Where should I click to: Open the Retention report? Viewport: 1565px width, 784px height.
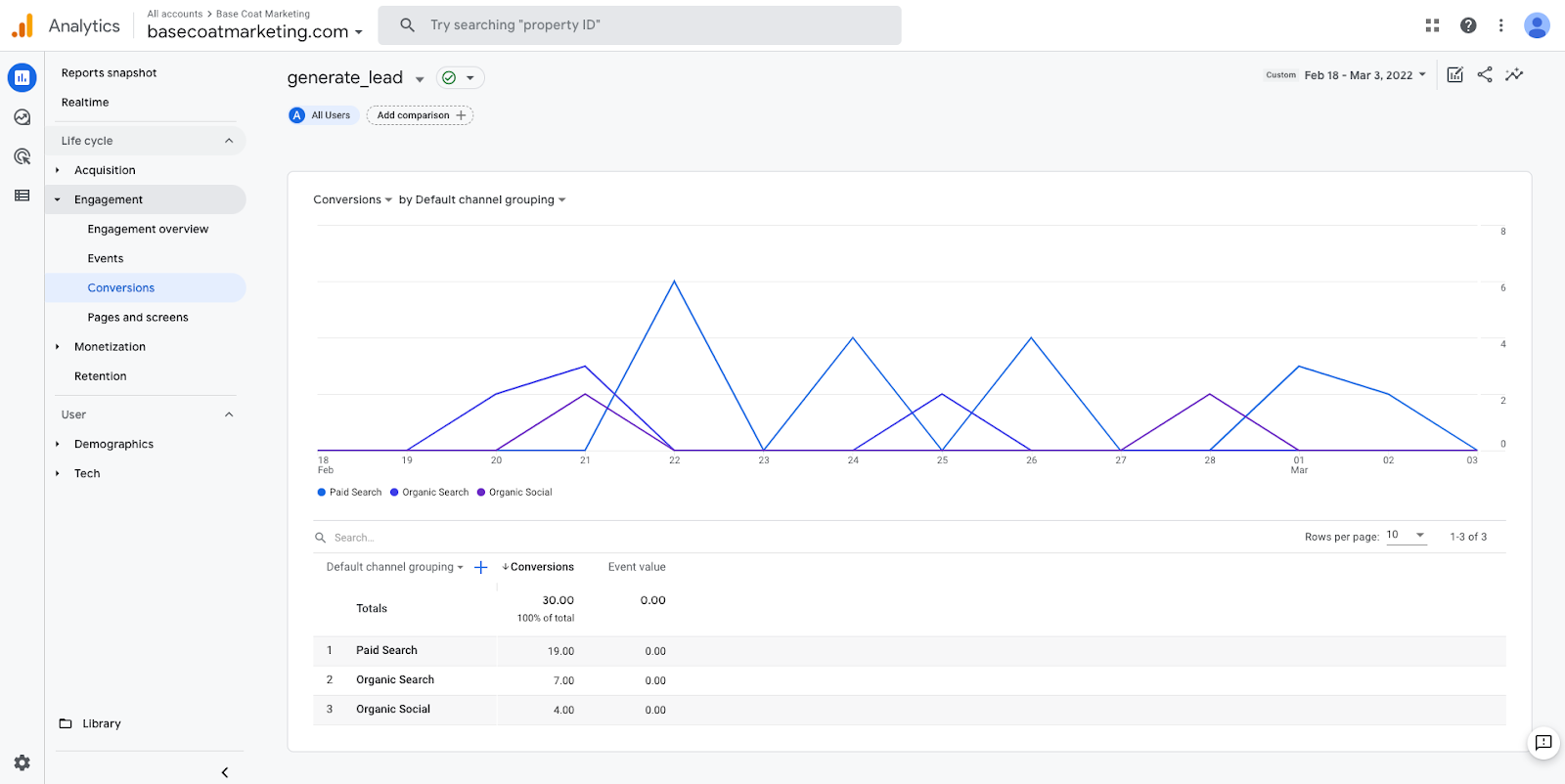[x=101, y=376]
